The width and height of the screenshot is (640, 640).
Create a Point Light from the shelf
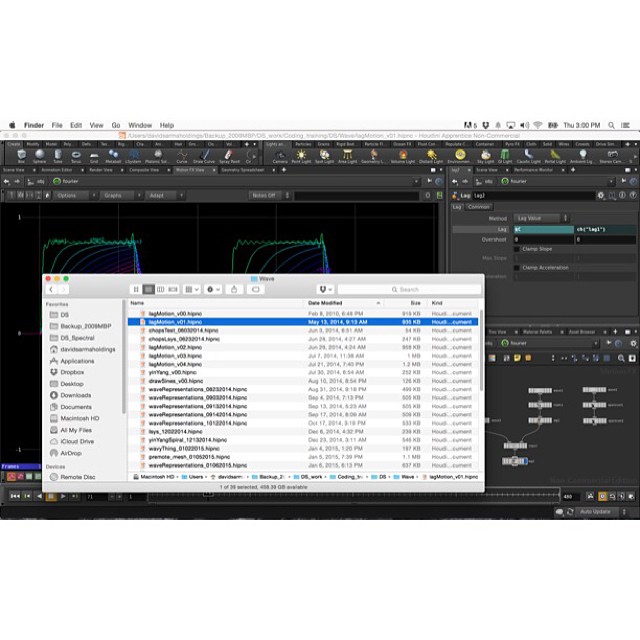coord(302,155)
